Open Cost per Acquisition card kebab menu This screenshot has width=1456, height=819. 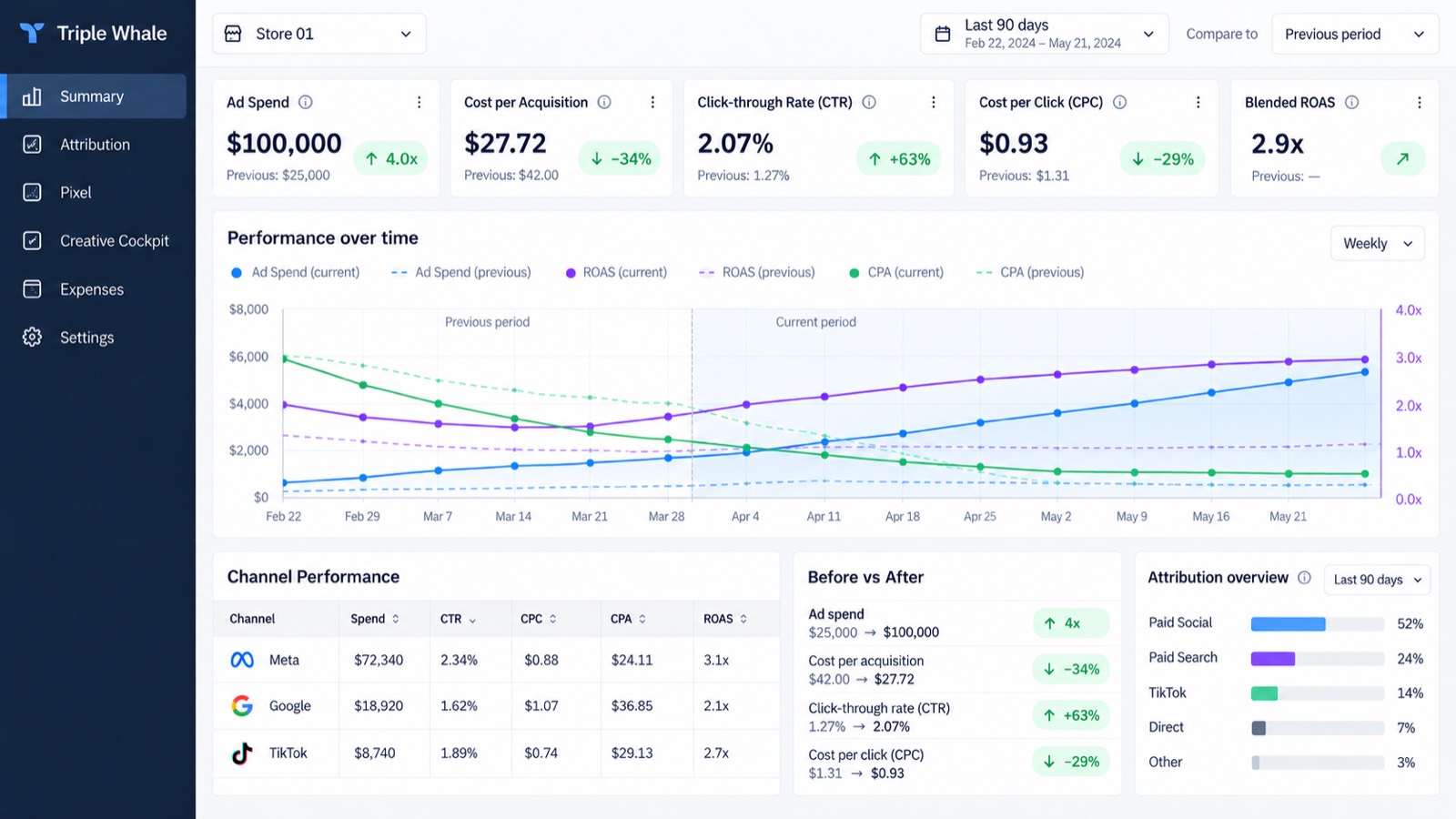pos(652,103)
